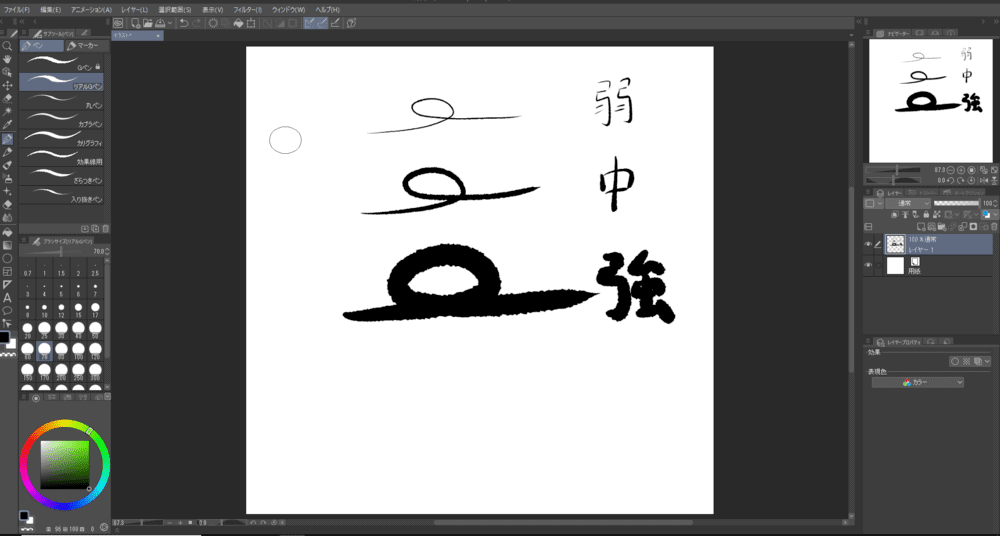Swap to the transparent color swatch in toolbox
Image resolution: width=1000 pixels, height=536 pixels.
[10, 353]
